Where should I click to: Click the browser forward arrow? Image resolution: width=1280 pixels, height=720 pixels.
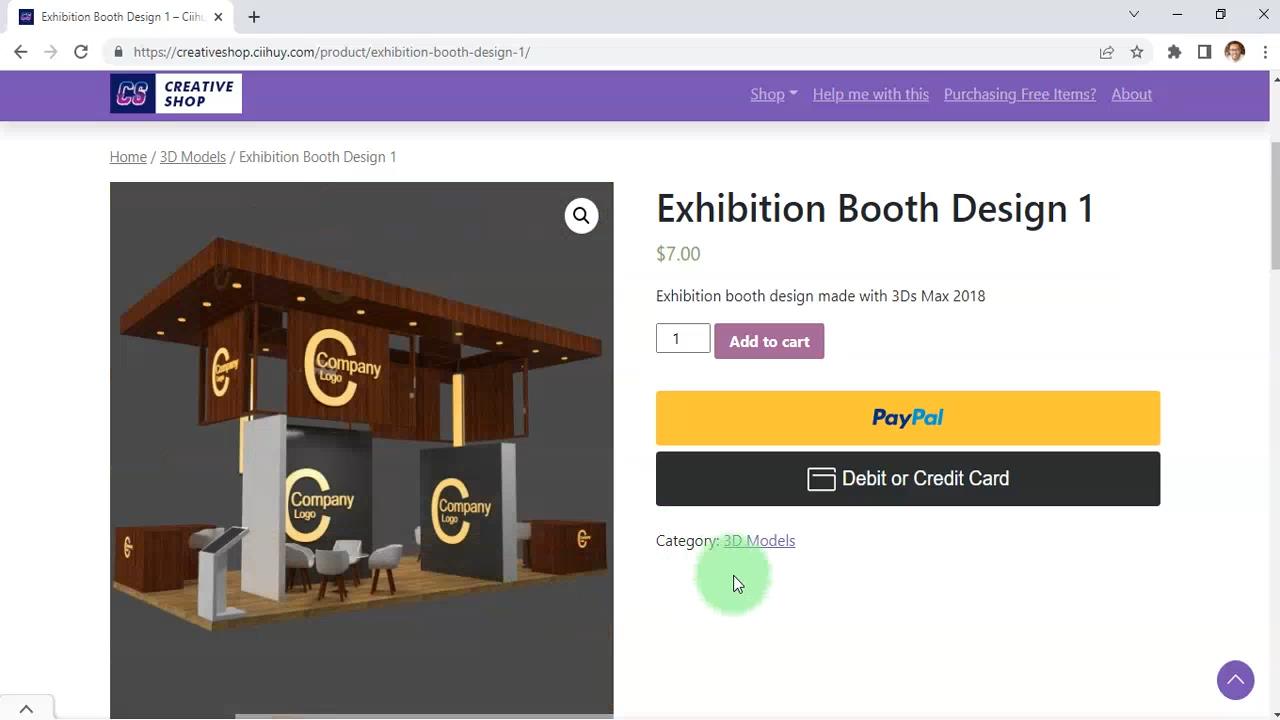tap(51, 52)
